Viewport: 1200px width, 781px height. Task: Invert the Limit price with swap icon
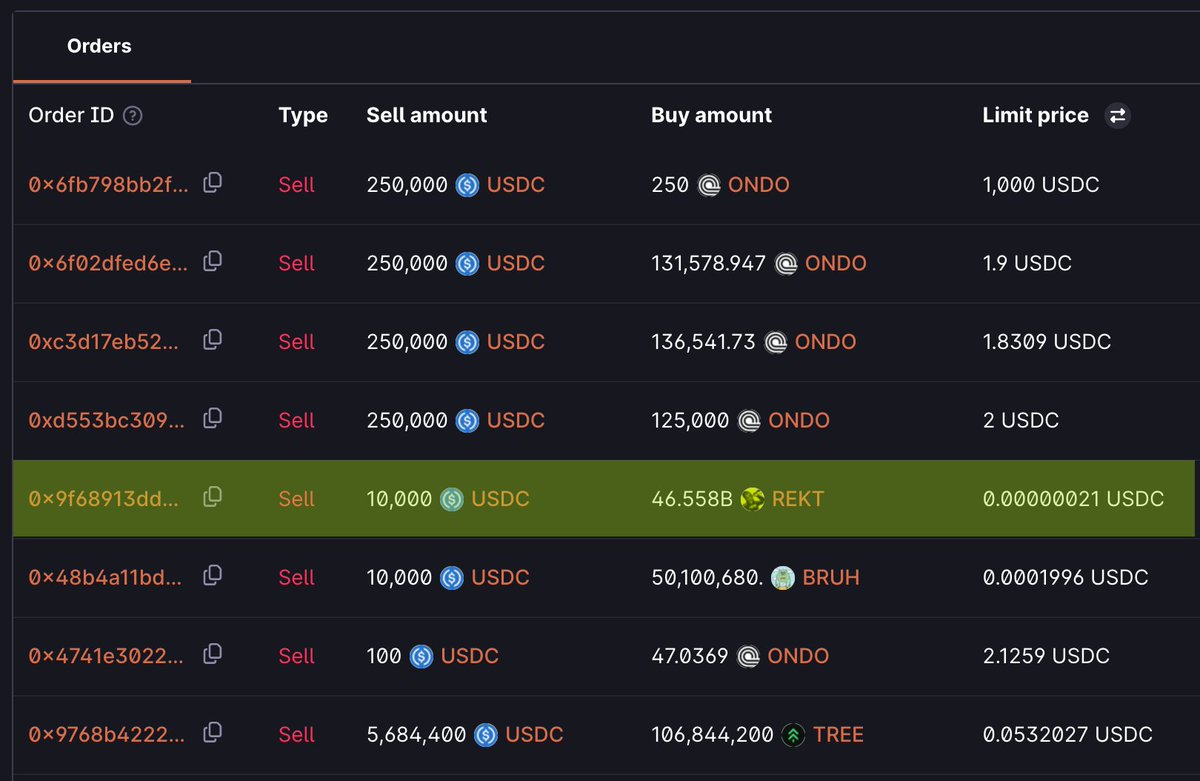tap(1118, 116)
